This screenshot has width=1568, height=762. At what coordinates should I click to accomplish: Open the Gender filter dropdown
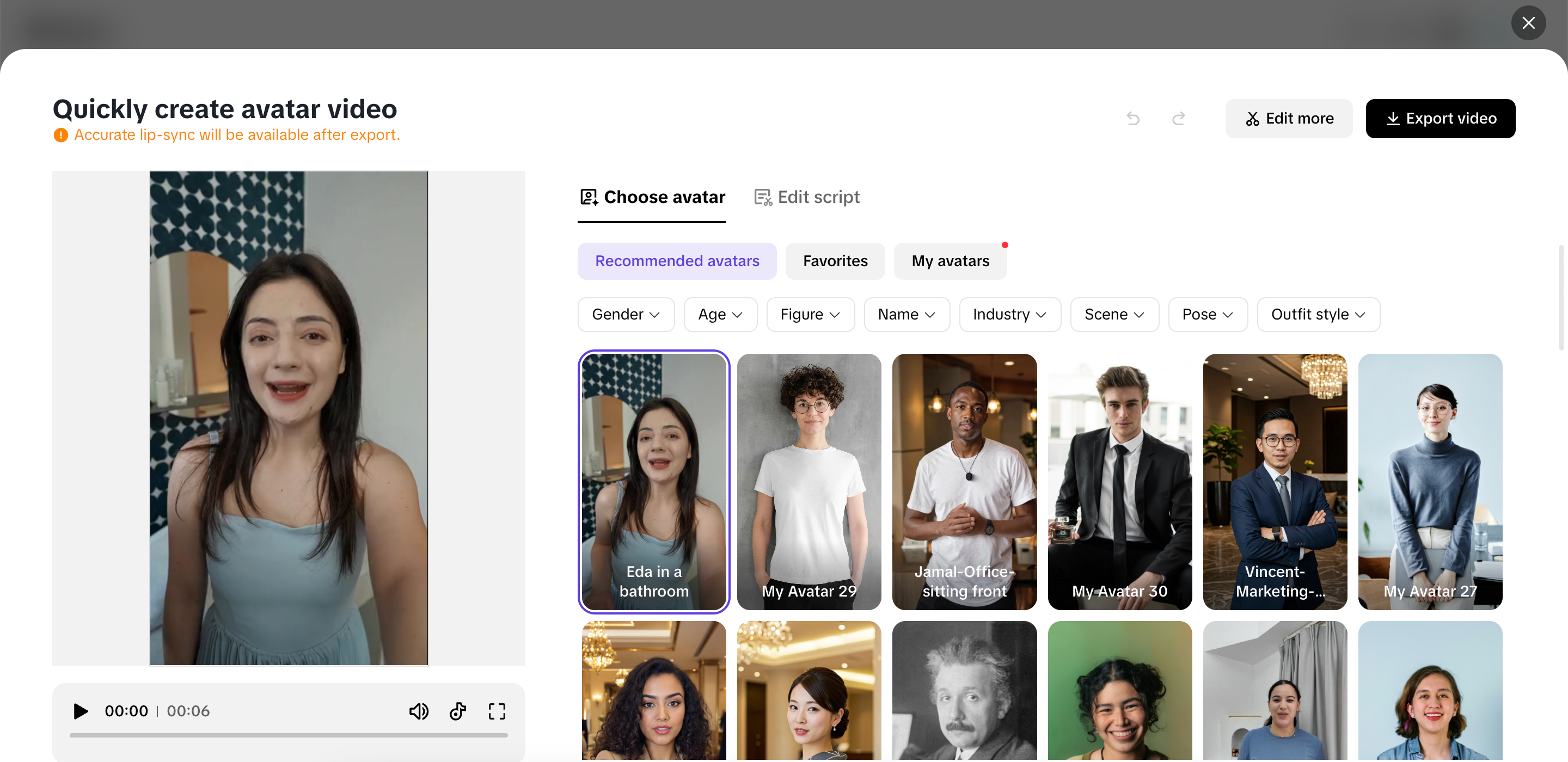click(626, 314)
